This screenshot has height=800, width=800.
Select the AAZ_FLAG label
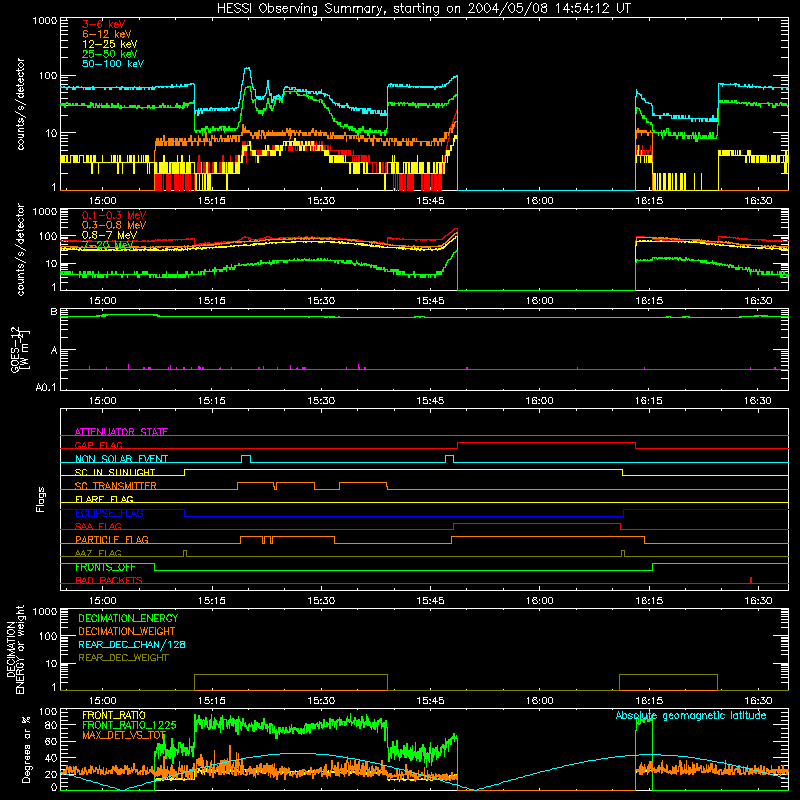[x=98, y=553]
